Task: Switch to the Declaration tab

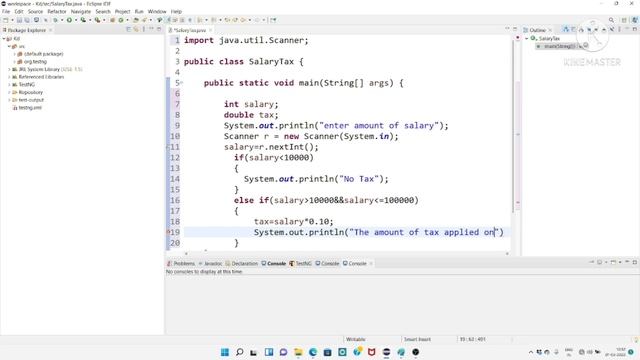Action: click(242, 264)
